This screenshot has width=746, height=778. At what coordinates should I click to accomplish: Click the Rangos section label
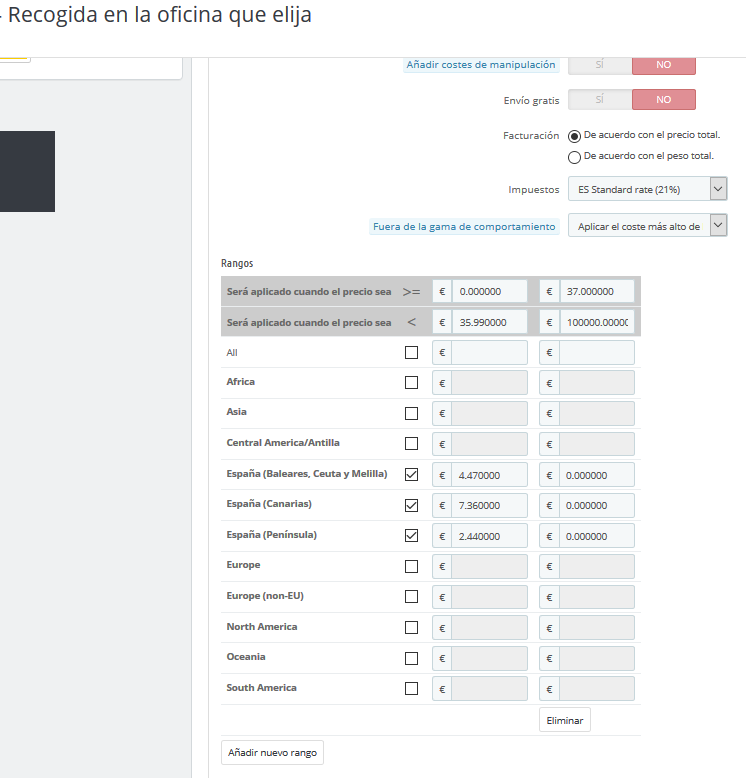(237, 263)
